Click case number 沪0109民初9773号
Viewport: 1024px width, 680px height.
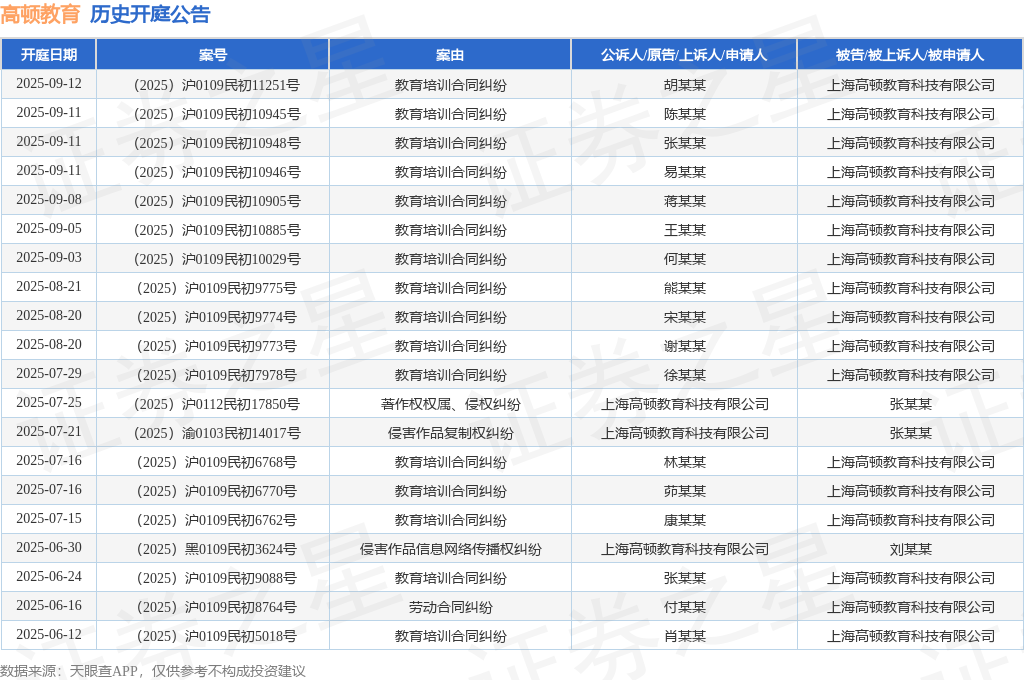(241, 346)
